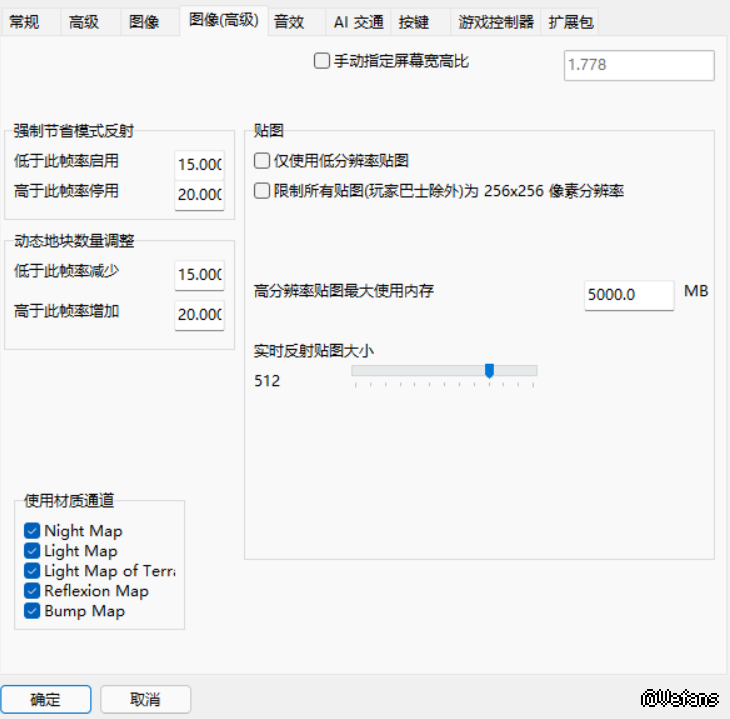Select the 扩展包 tab
This screenshot has height=719, width=730.
(570, 22)
